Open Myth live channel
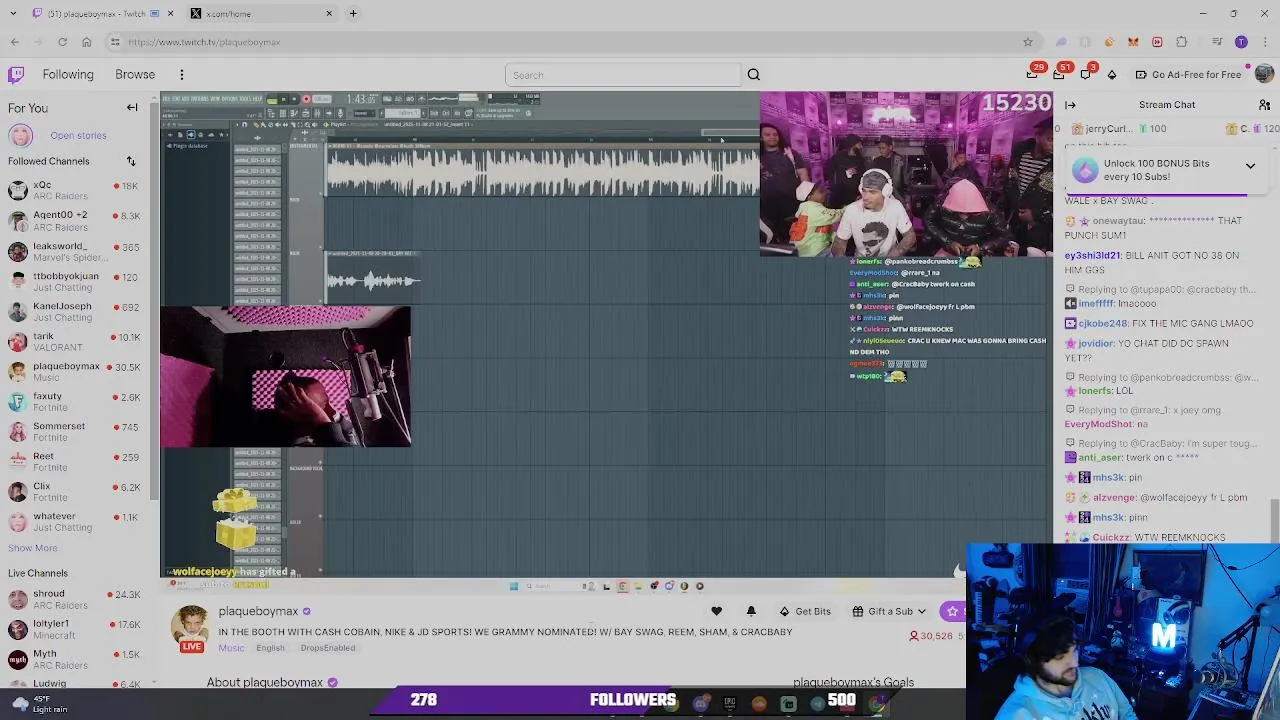Image resolution: width=1280 pixels, height=720 pixels. pos(75,659)
